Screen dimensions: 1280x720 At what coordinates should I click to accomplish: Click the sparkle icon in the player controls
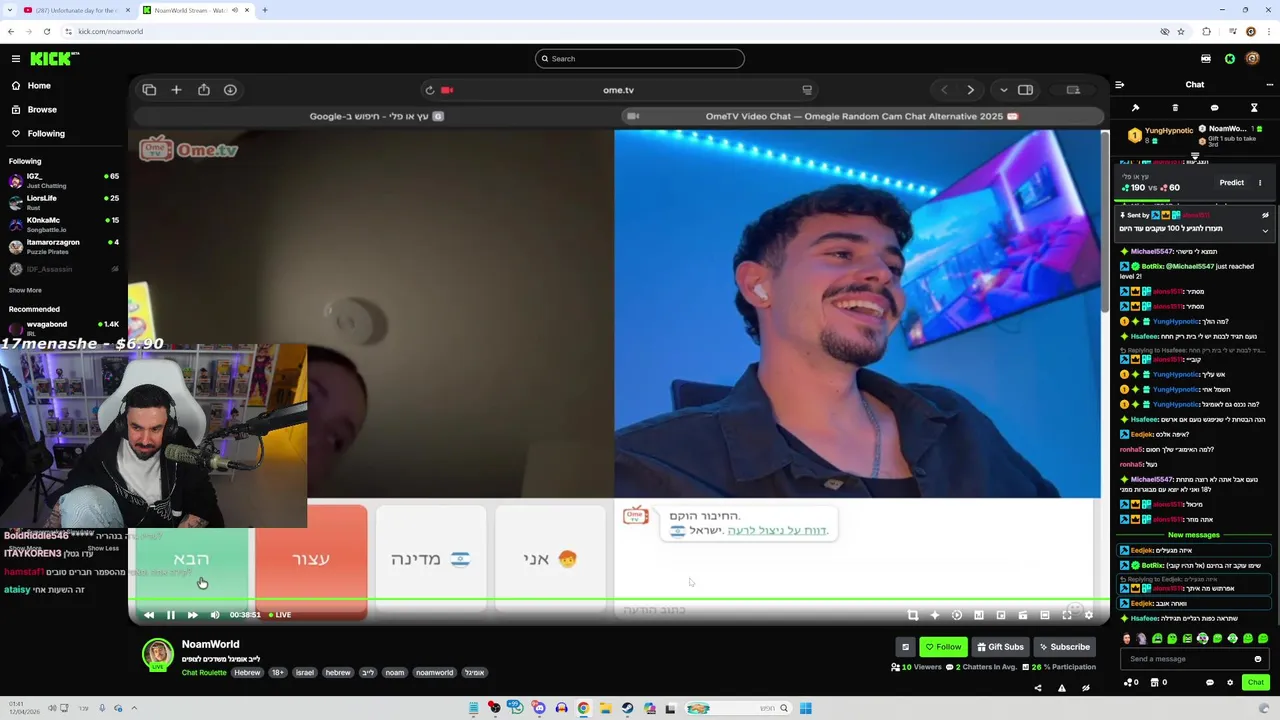[x=935, y=615]
